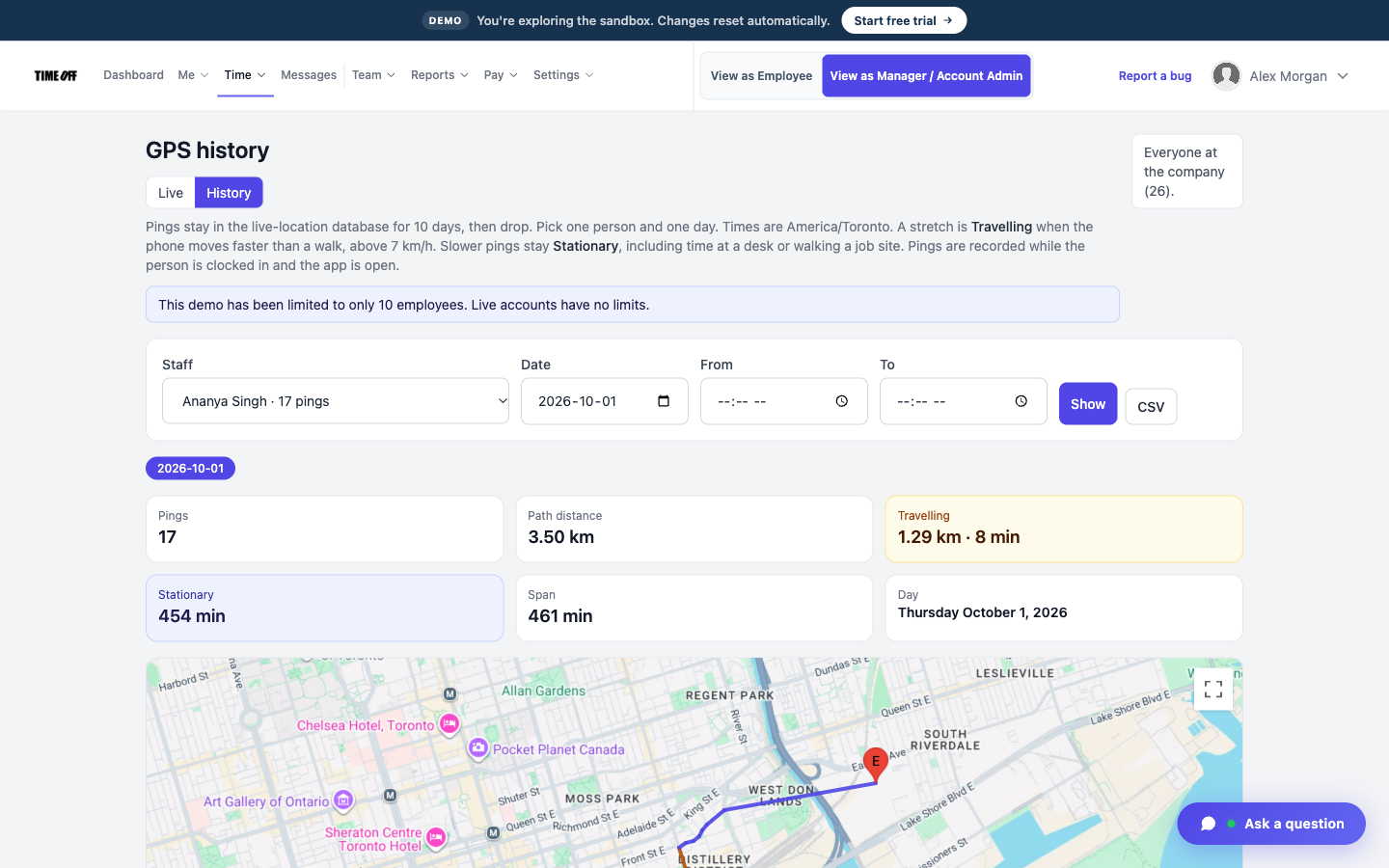Click Sheraton Centre Toronto Hotel pin
The image size is (1389, 868).
(436, 838)
